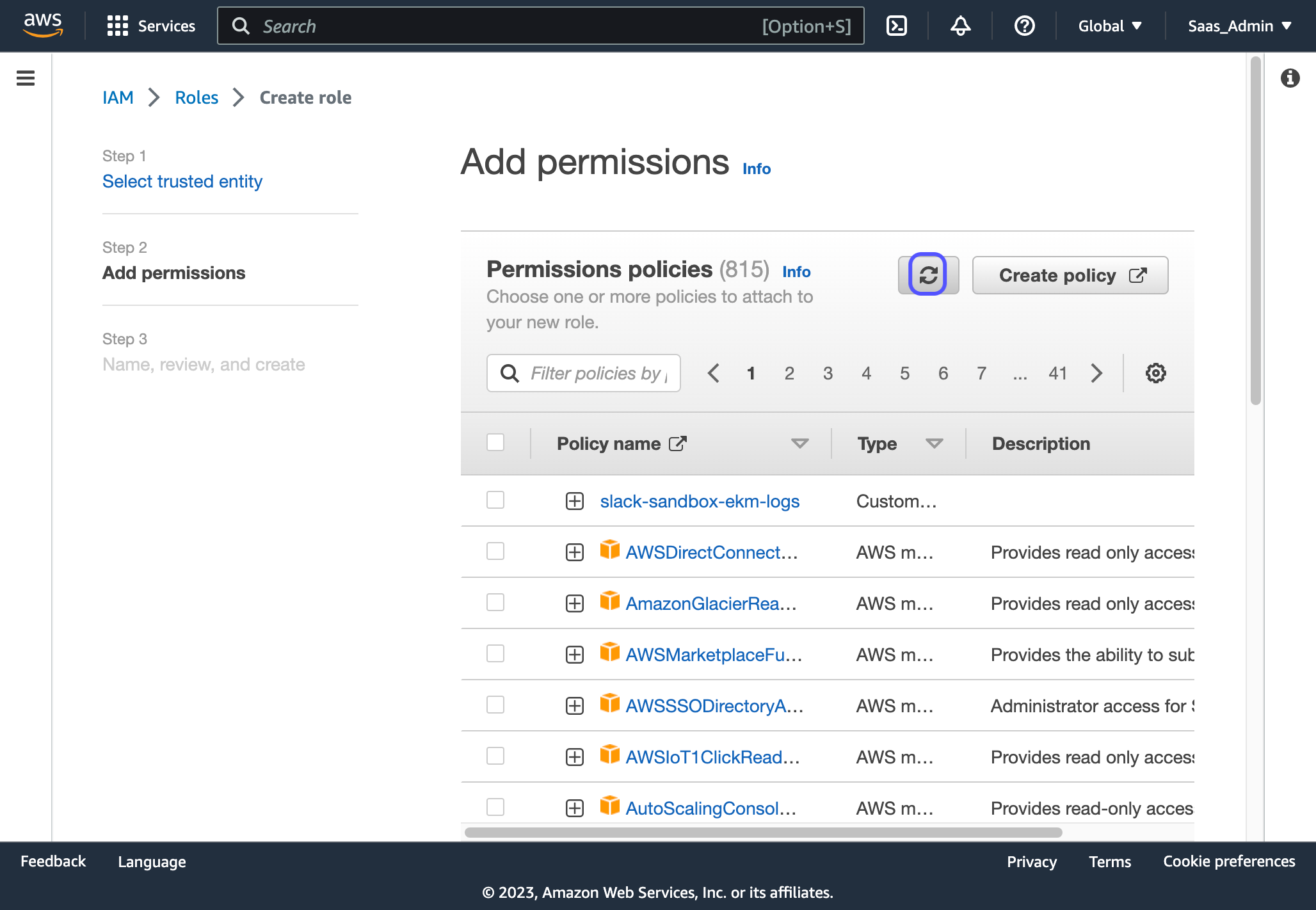Go to page 3 of policies
The width and height of the screenshot is (1316, 910).
pos(828,373)
